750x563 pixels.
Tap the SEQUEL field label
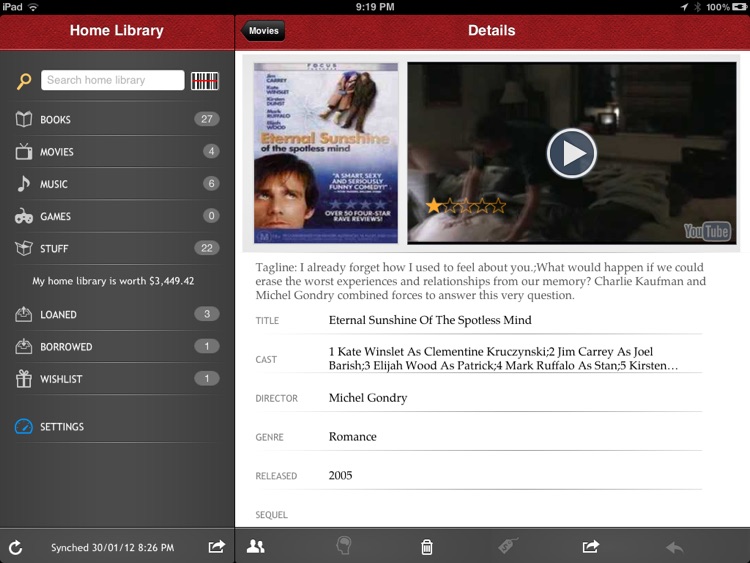(x=271, y=515)
